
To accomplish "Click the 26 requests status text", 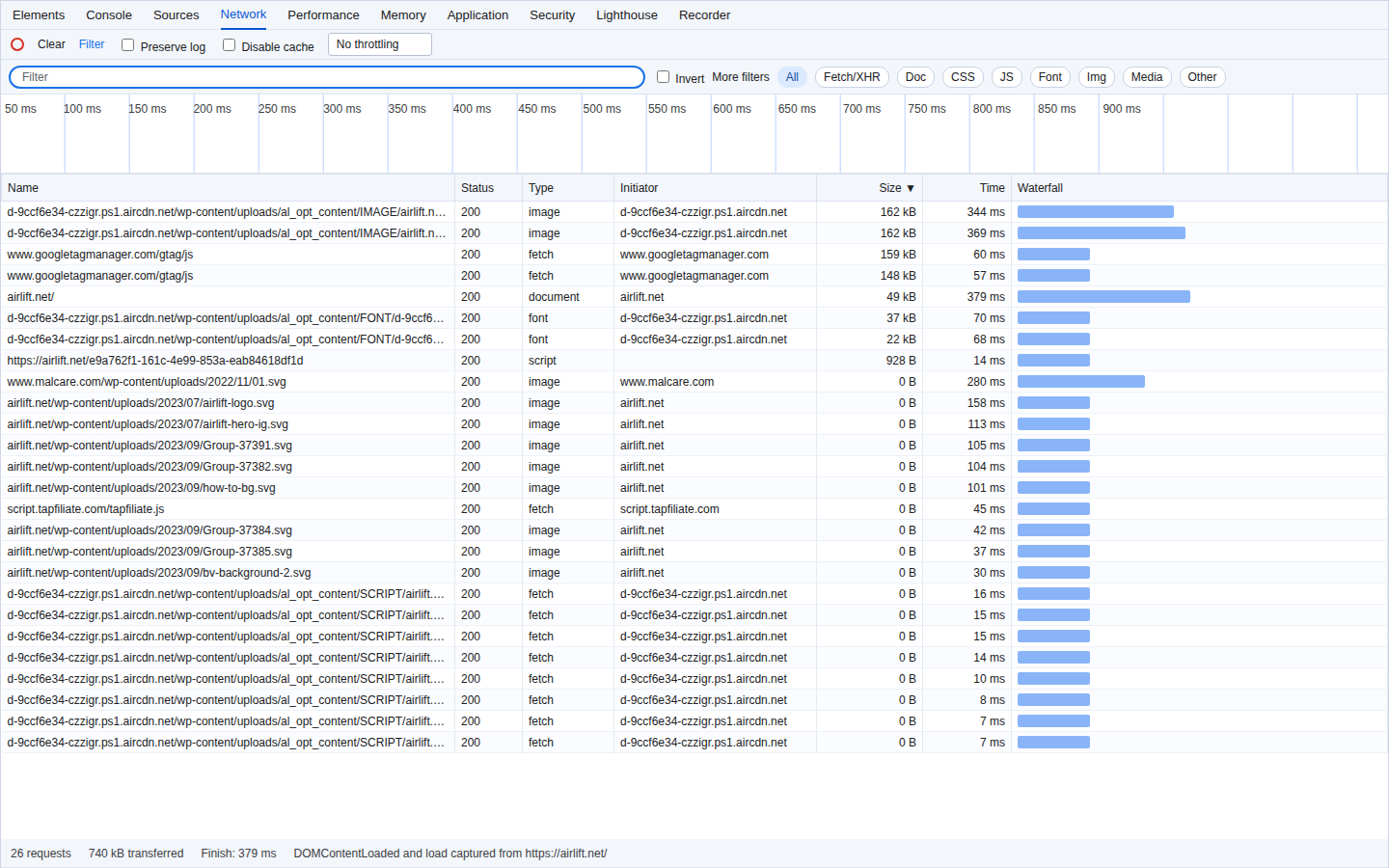I will pos(41,854).
